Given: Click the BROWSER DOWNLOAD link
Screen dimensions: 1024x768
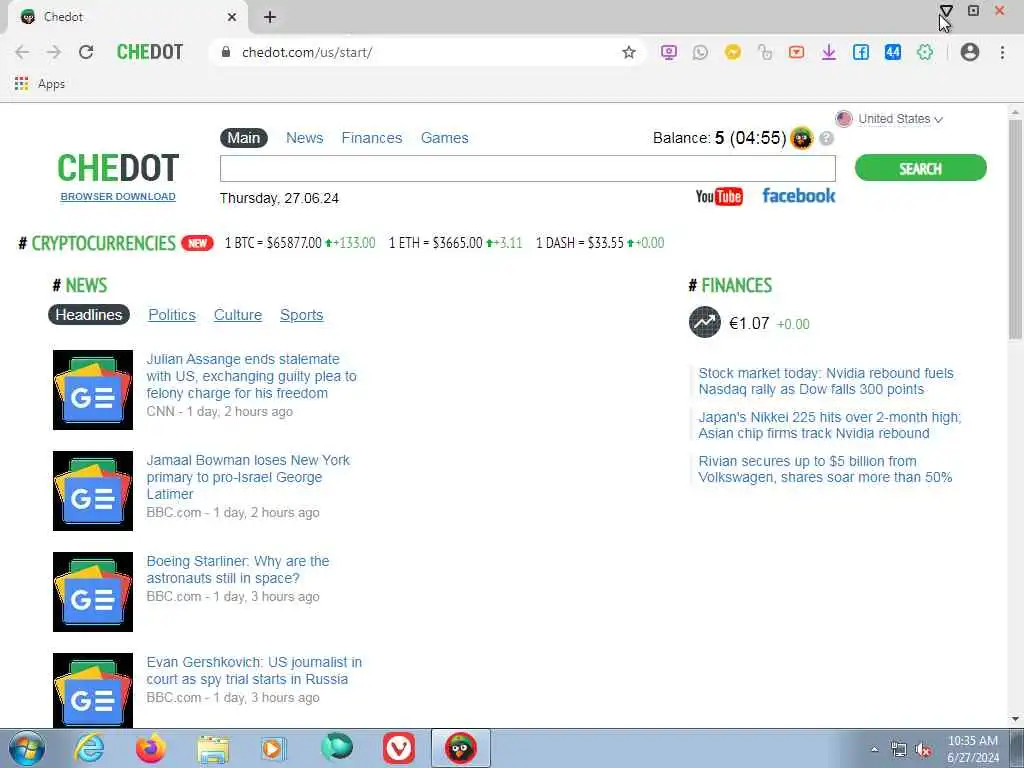Looking at the screenshot, I should [x=118, y=196].
